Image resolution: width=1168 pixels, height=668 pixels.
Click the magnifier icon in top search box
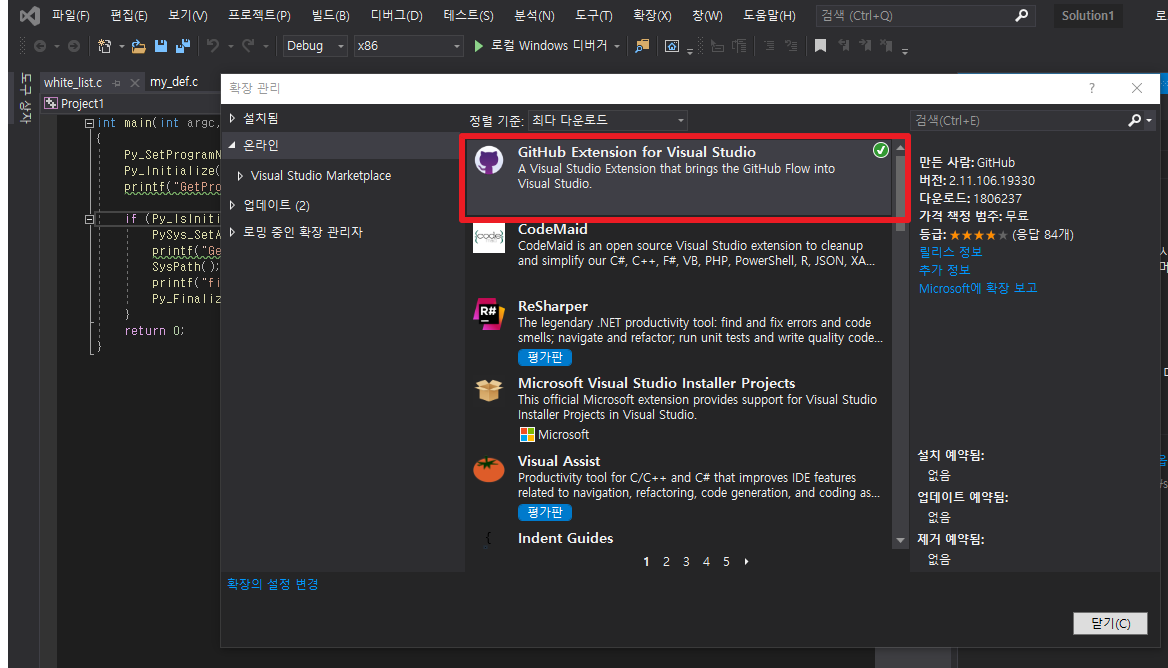click(x=1021, y=15)
